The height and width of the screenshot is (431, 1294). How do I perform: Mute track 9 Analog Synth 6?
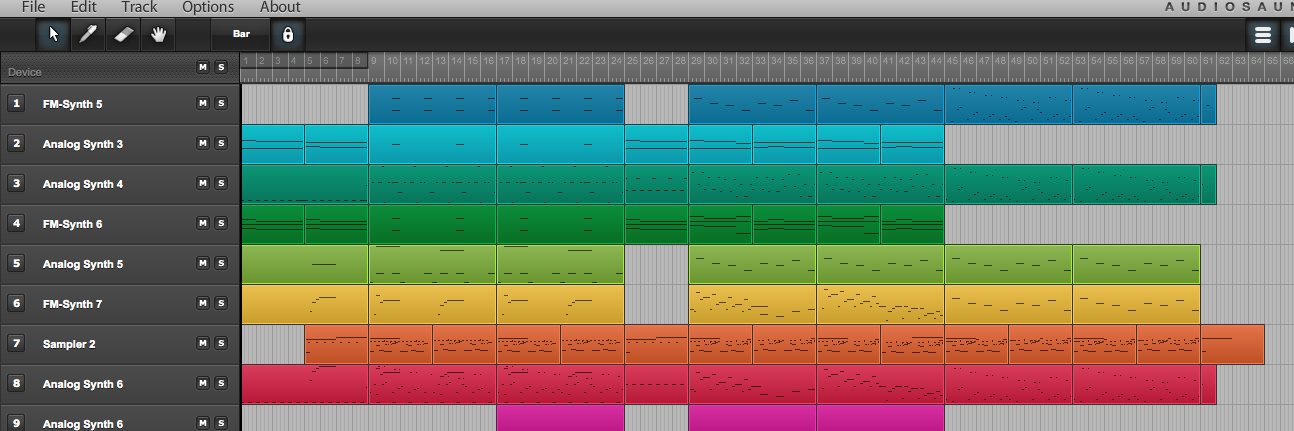pos(203,423)
